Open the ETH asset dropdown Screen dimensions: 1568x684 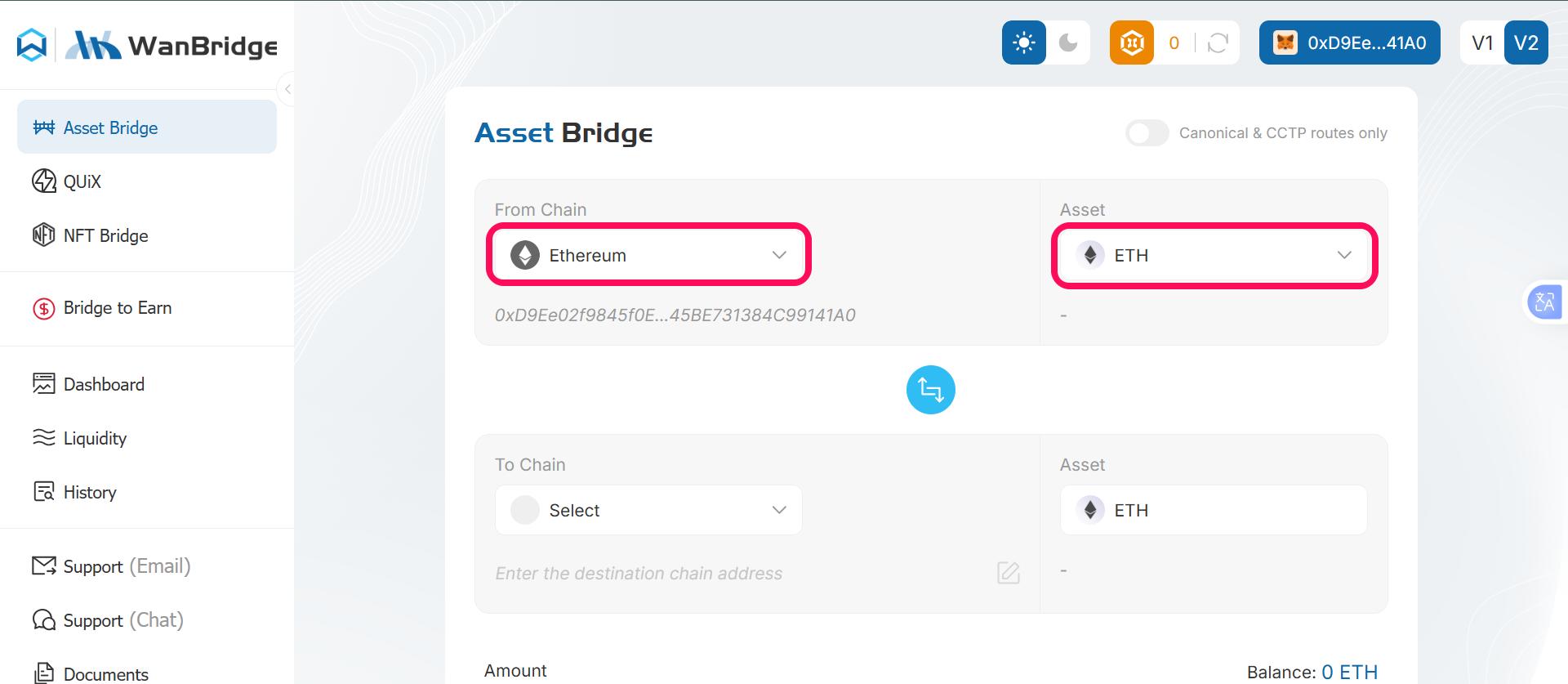pos(1214,255)
